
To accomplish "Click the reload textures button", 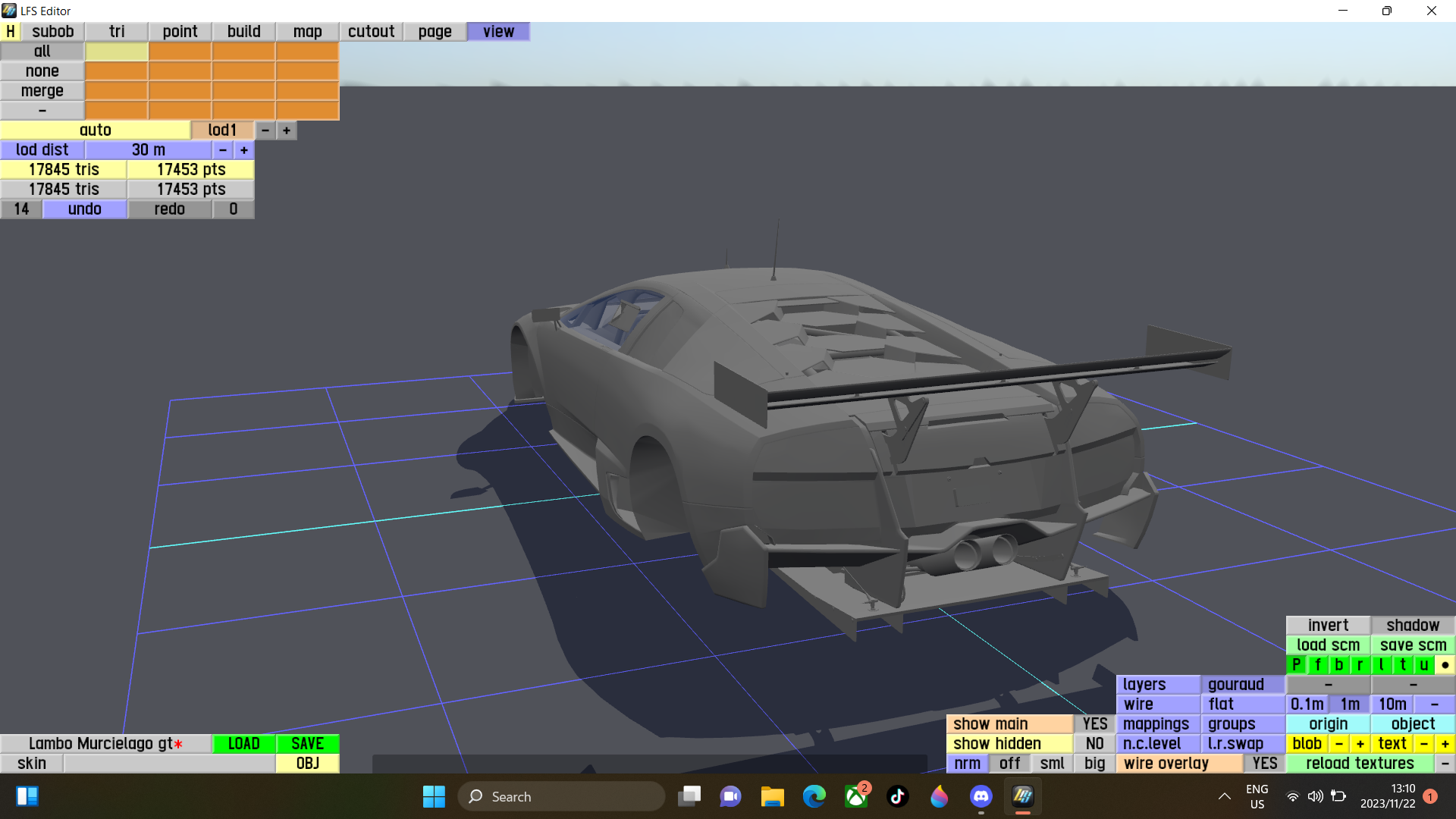I will (x=1359, y=764).
